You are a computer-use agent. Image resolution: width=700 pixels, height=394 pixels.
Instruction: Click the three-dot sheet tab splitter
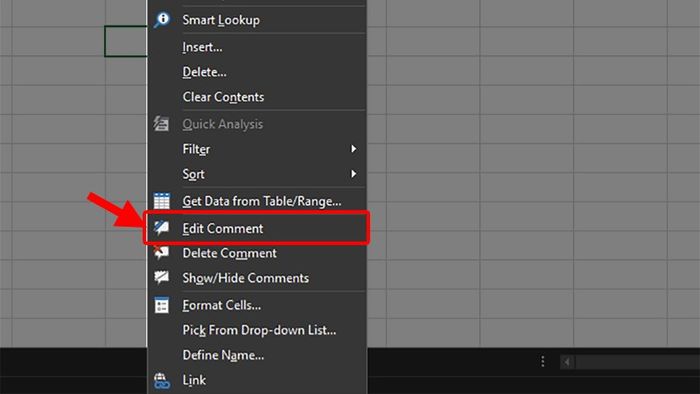pyautogui.click(x=542, y=361)
